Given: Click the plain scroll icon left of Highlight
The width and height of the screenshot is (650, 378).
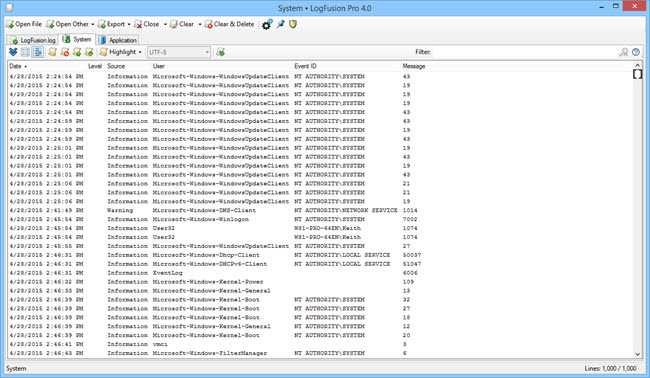Looking at the screenshot, I should 52,52.
